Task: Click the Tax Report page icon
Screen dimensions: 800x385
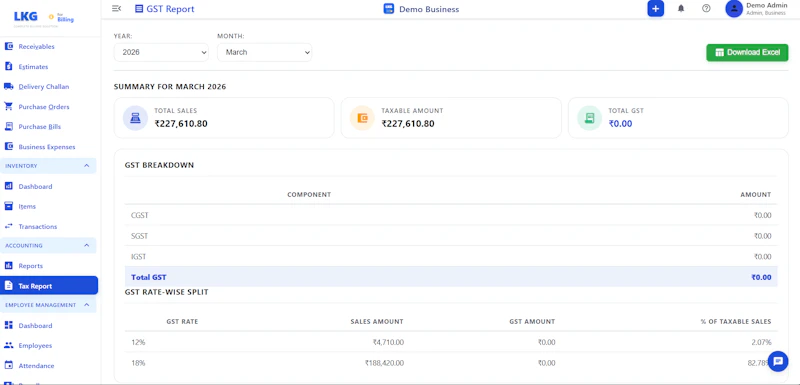Action: (9, 286)
